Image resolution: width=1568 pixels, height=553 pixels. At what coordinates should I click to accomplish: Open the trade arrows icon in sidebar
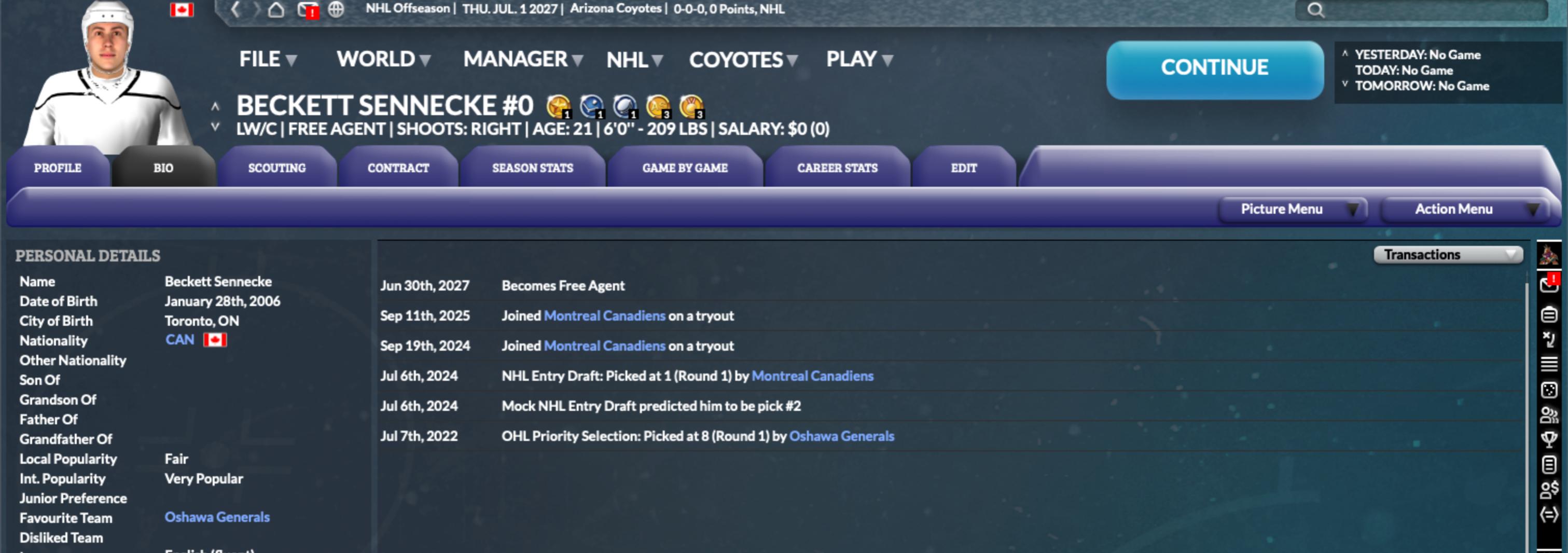pos(1548,515)
